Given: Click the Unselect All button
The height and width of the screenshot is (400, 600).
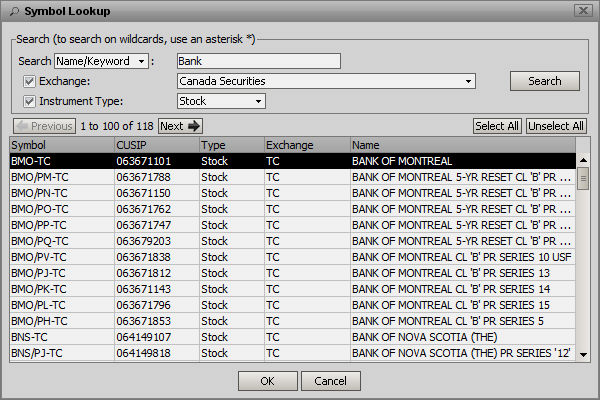Looking at the screenshot, I should point(556,126).
